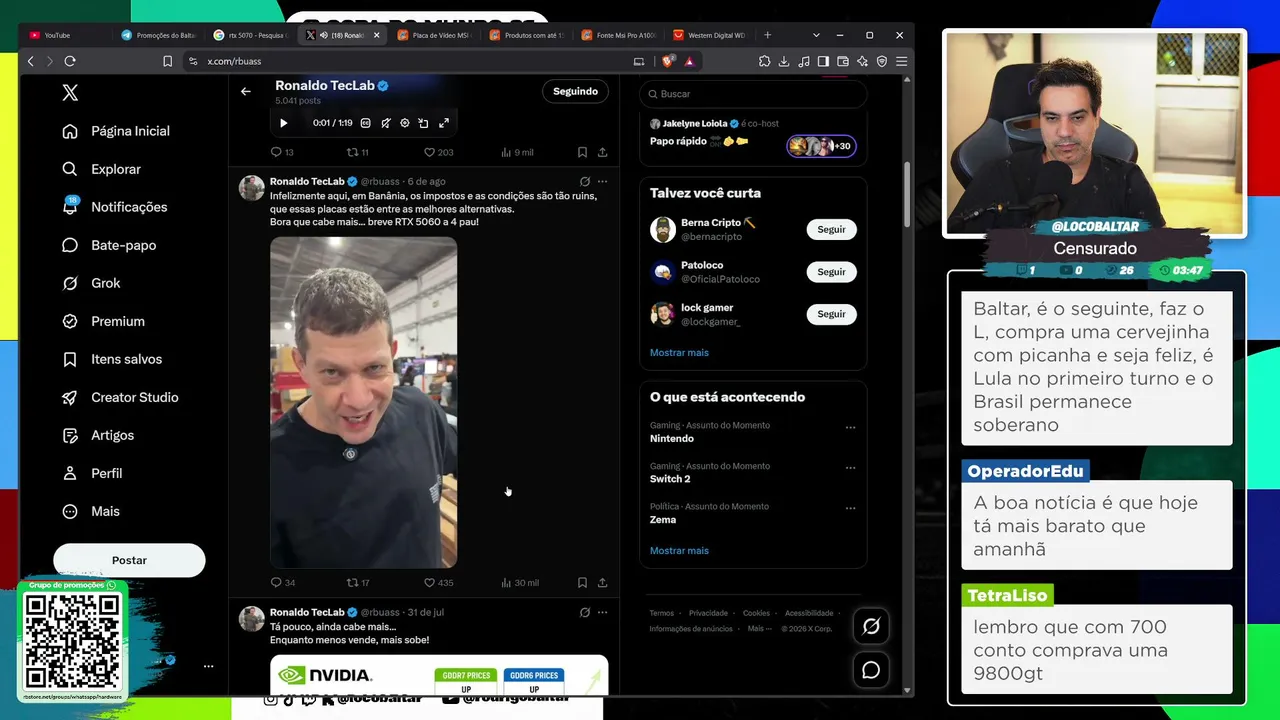The width and height of the screenshot is (1280, 720).
Task: Open more options on the 31 de jul post
Action: [602, 612]
